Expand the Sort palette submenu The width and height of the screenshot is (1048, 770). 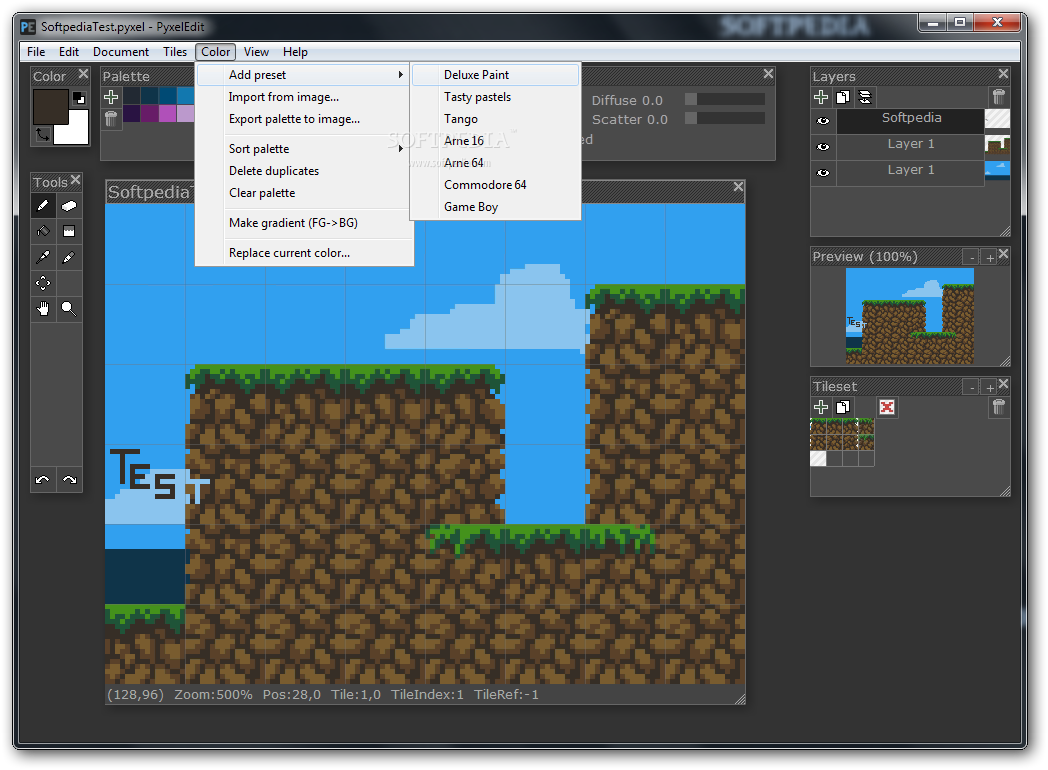tap(303, 148)
